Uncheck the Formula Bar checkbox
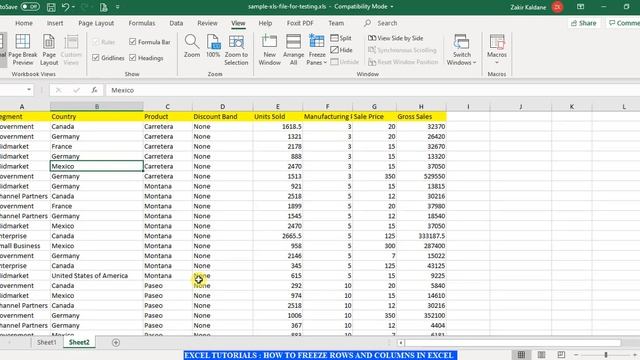This screenshot has width=640, height=360. click(133, 42)
